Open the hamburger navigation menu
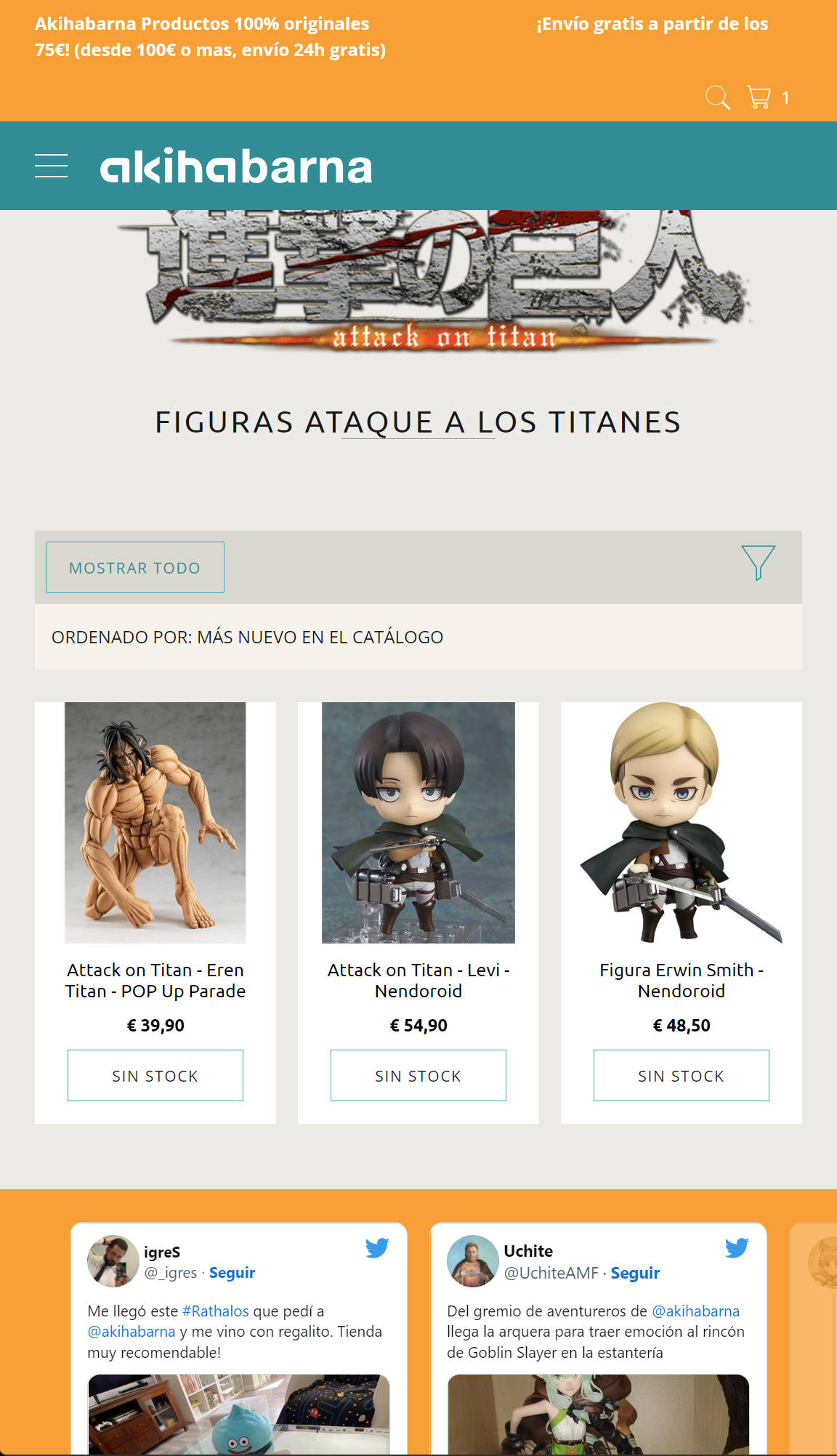The height and width of the screenshot is (1456, 837). (51, 166)
